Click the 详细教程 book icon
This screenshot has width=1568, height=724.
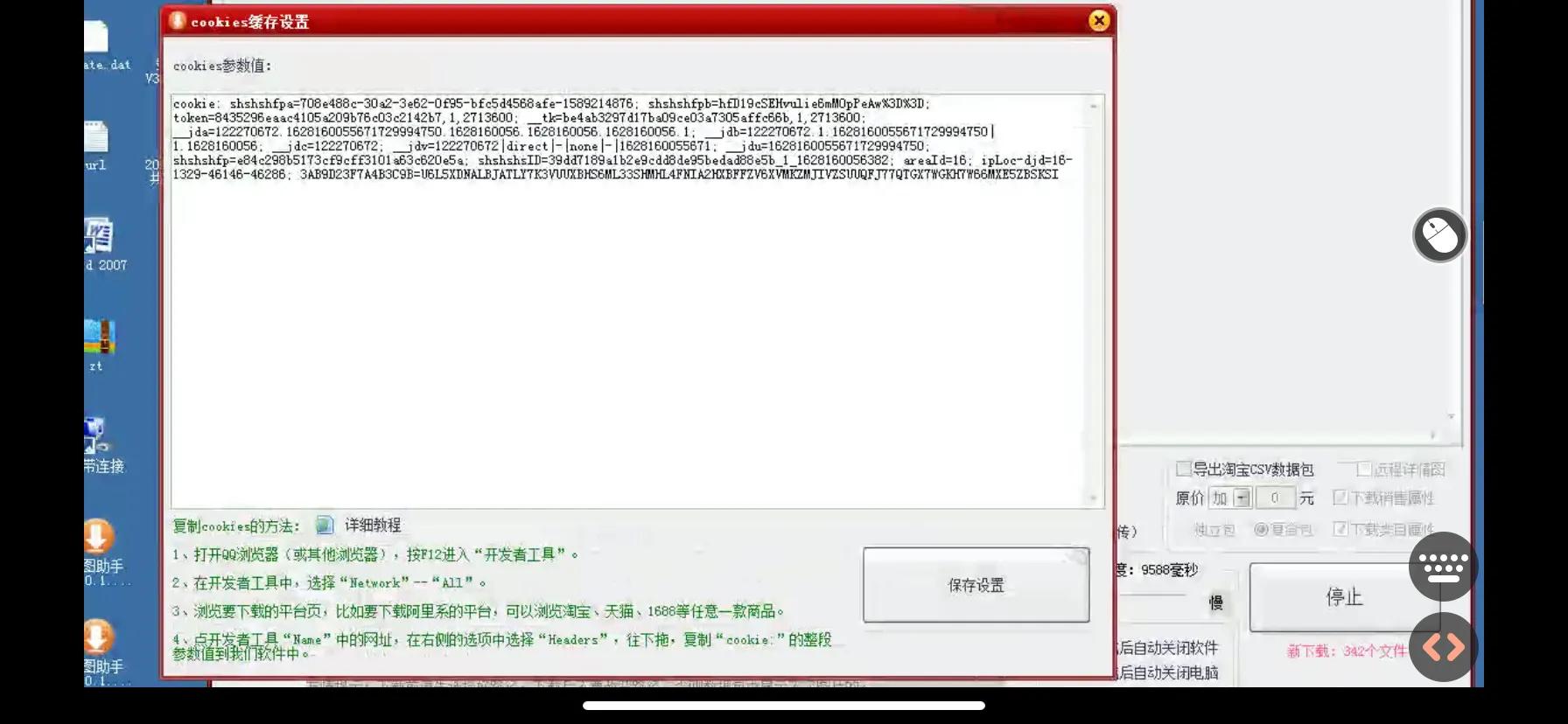coord(325,525)
